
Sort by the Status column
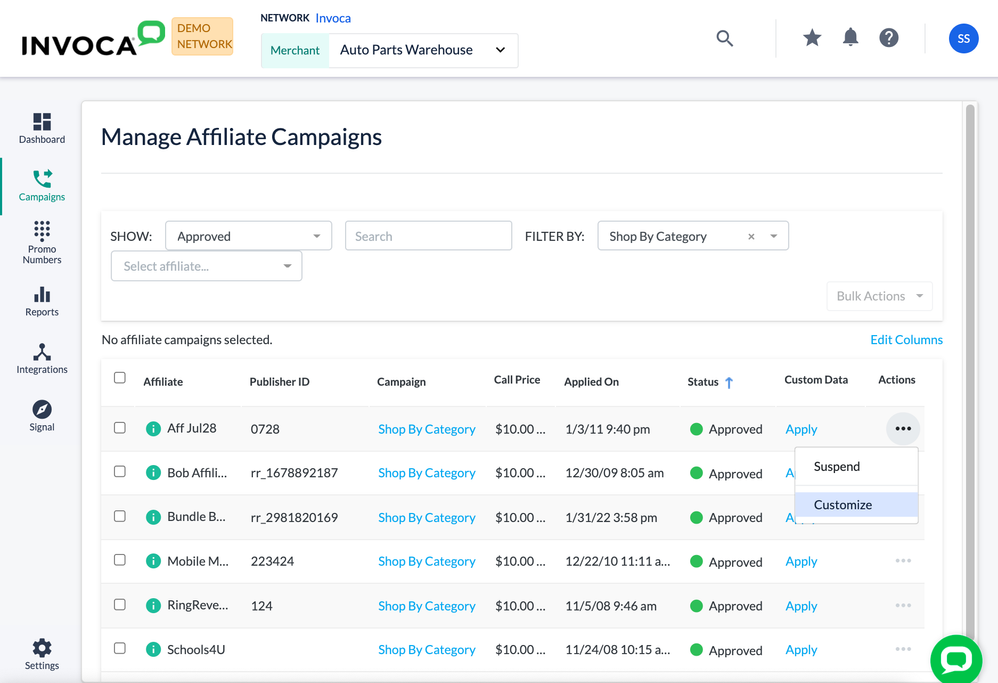[710, 382]
